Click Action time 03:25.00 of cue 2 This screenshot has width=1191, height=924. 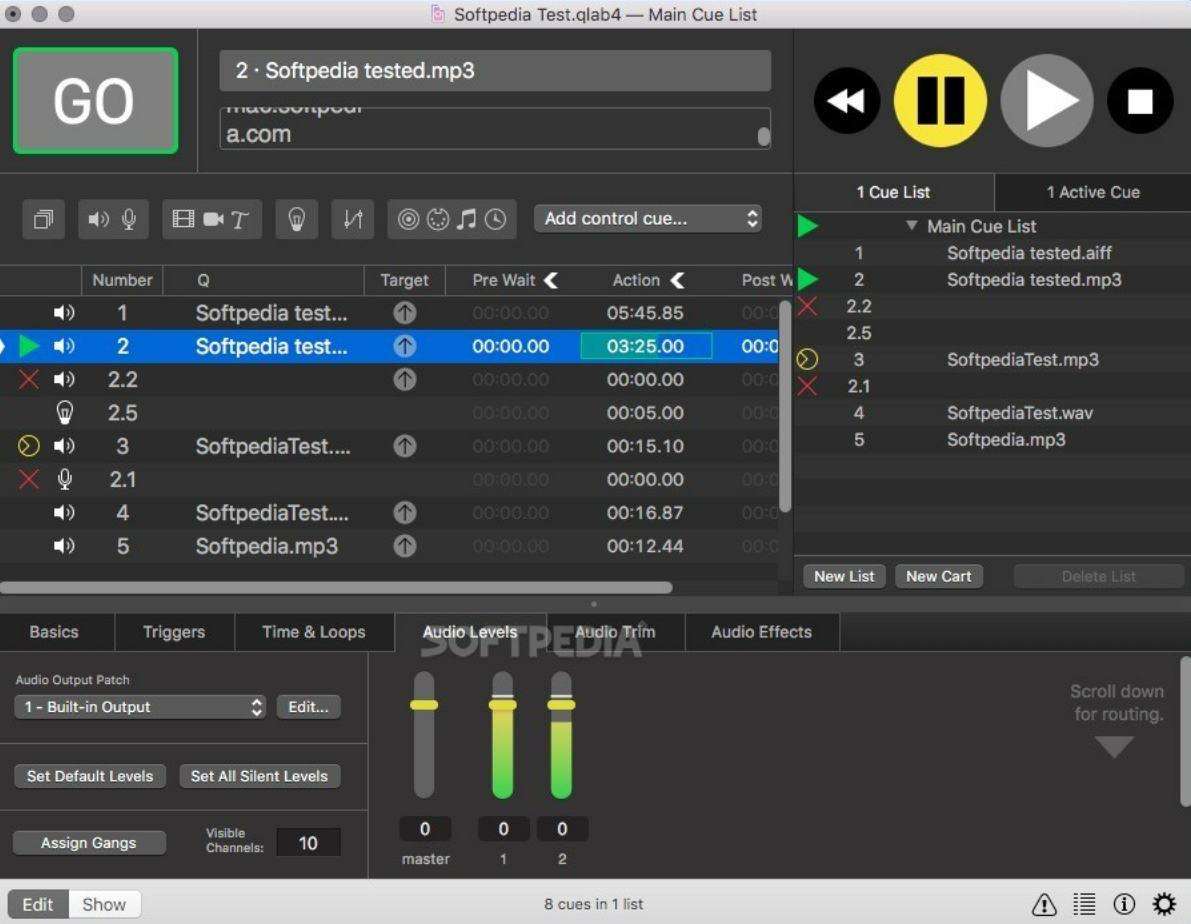coord(646,346)
